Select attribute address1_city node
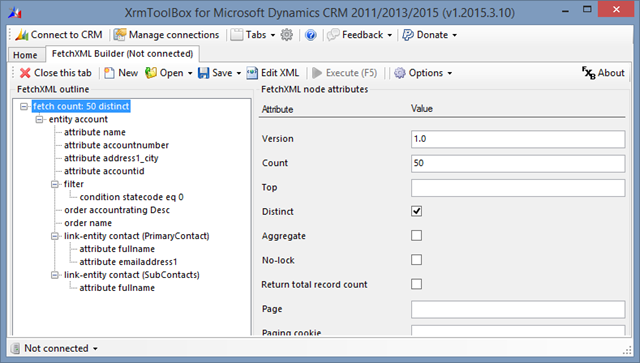This screenshot has width=640, height=363. pyautogui.click(x=111, y=158)
